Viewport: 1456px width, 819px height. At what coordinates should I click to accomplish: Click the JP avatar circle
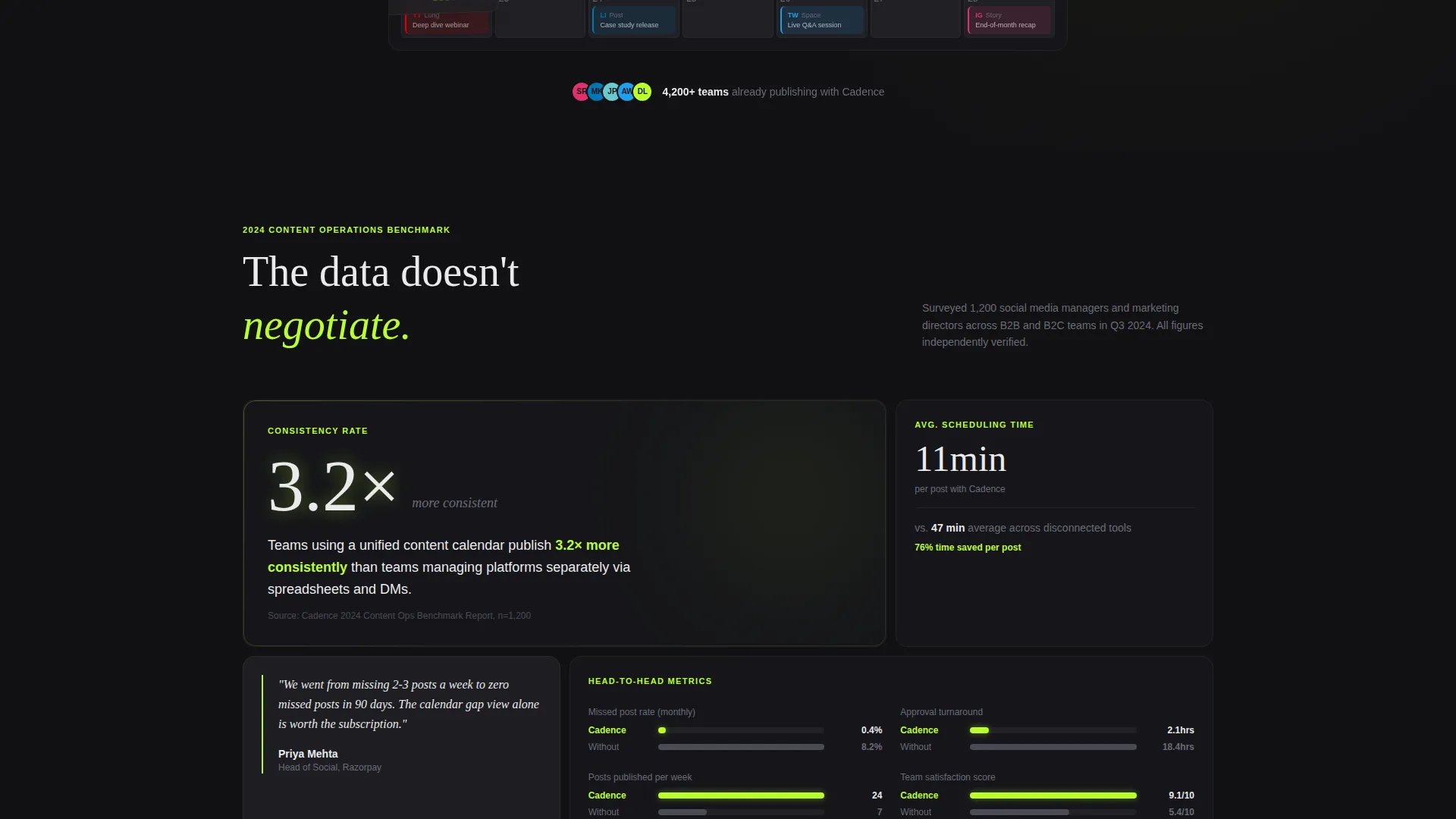click(x=611, y=92)
